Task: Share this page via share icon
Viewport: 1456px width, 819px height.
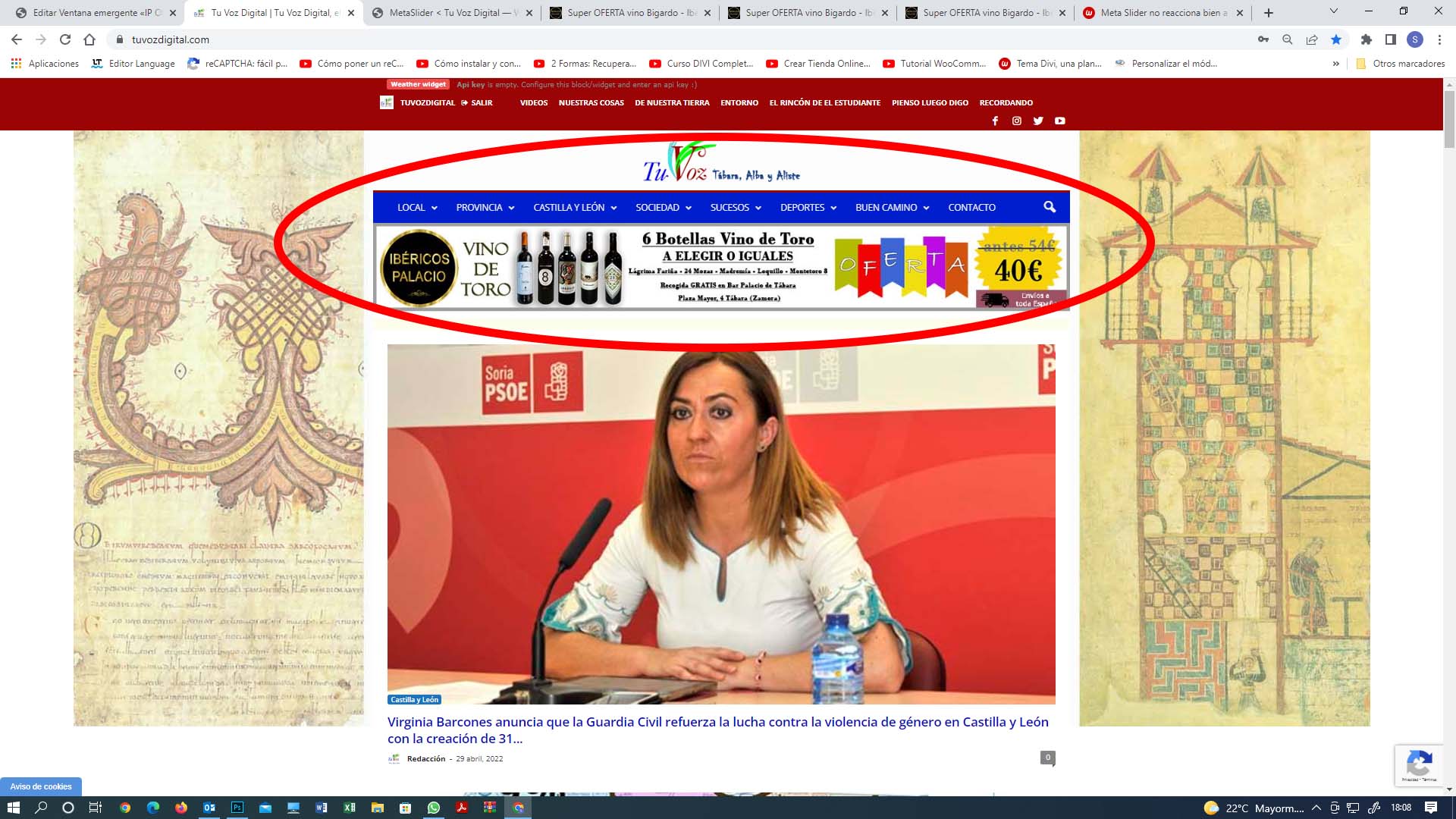Action: point(1311,39)
